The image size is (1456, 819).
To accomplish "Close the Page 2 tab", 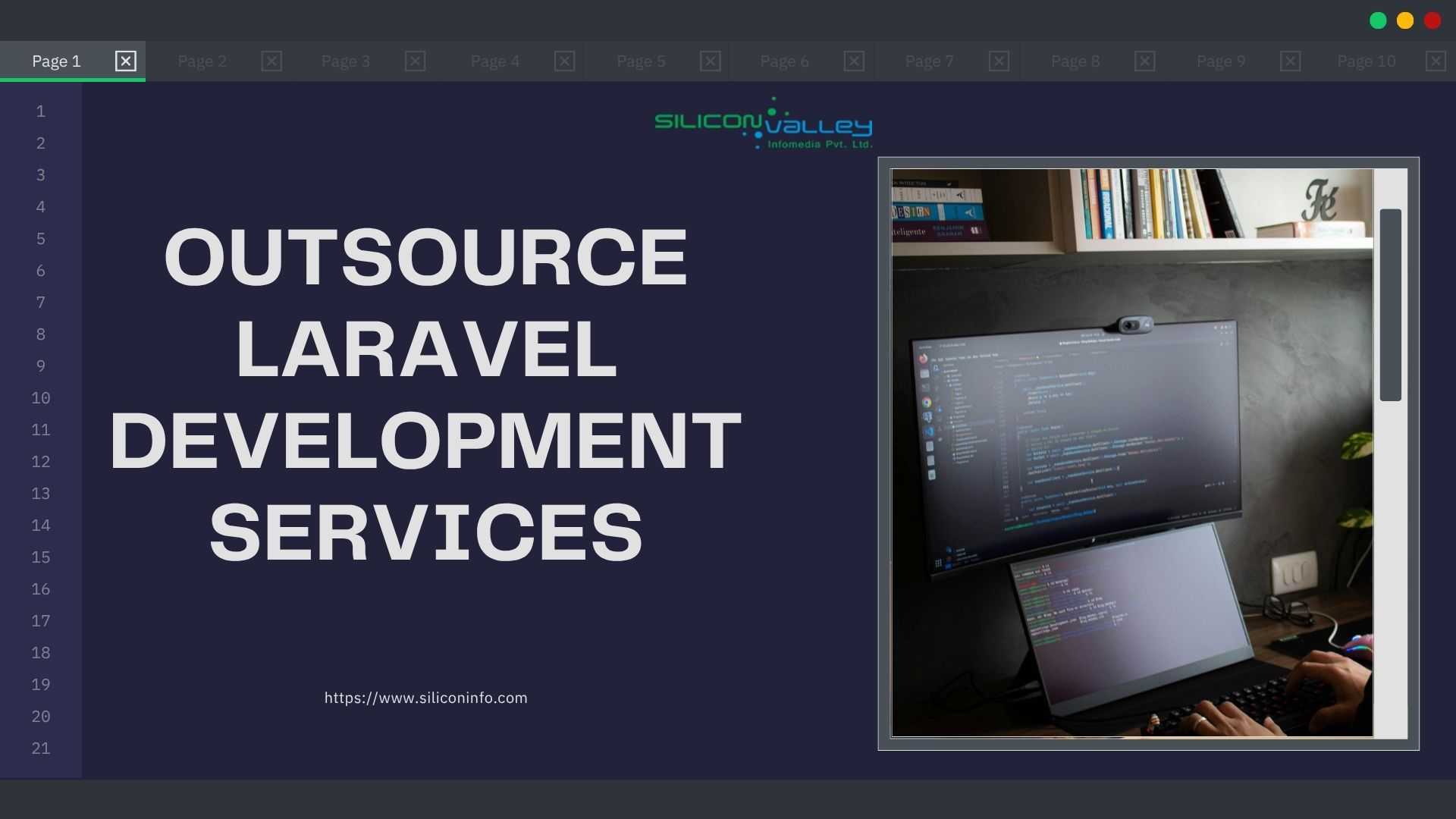I will pos(271,61).
